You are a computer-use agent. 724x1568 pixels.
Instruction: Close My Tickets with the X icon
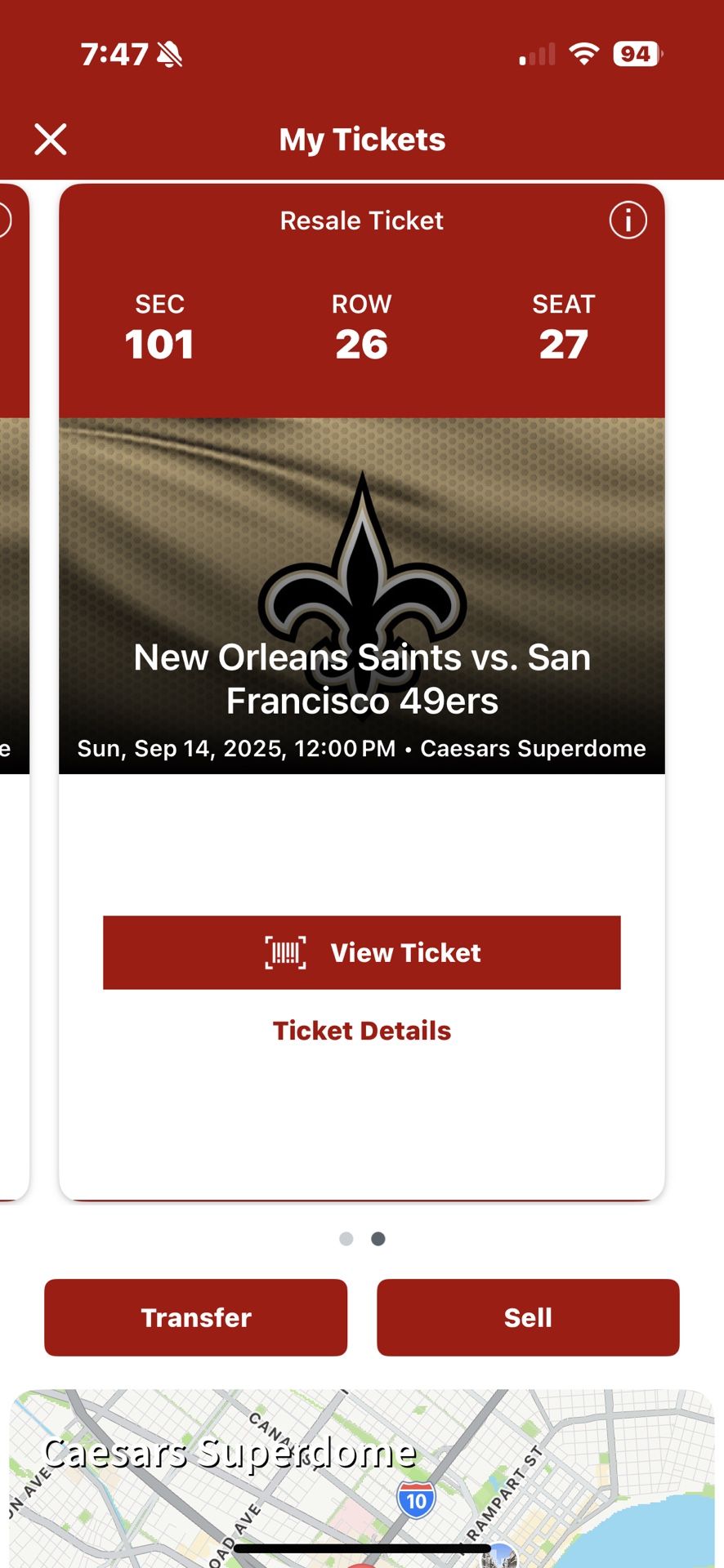coord(51,139)
